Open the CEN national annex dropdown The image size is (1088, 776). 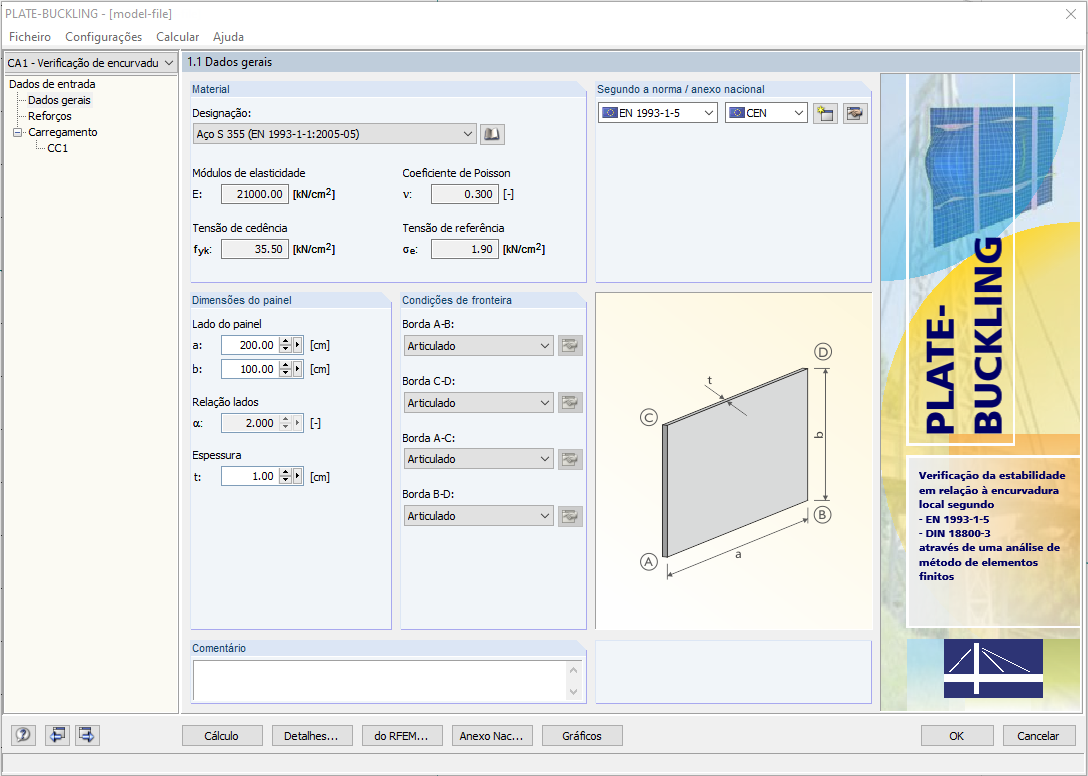click(767, 113)
